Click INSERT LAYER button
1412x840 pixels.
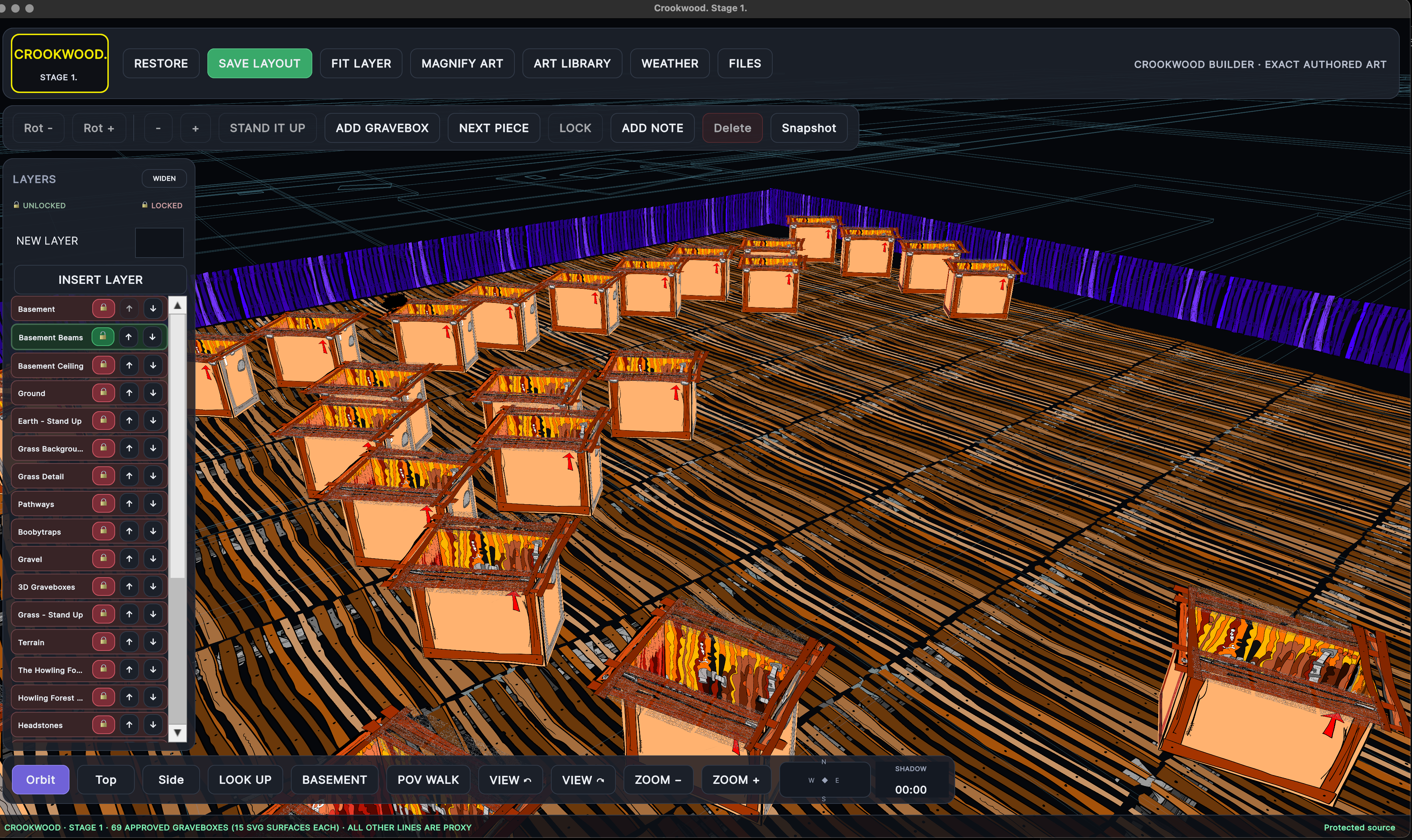click(100, 280)
